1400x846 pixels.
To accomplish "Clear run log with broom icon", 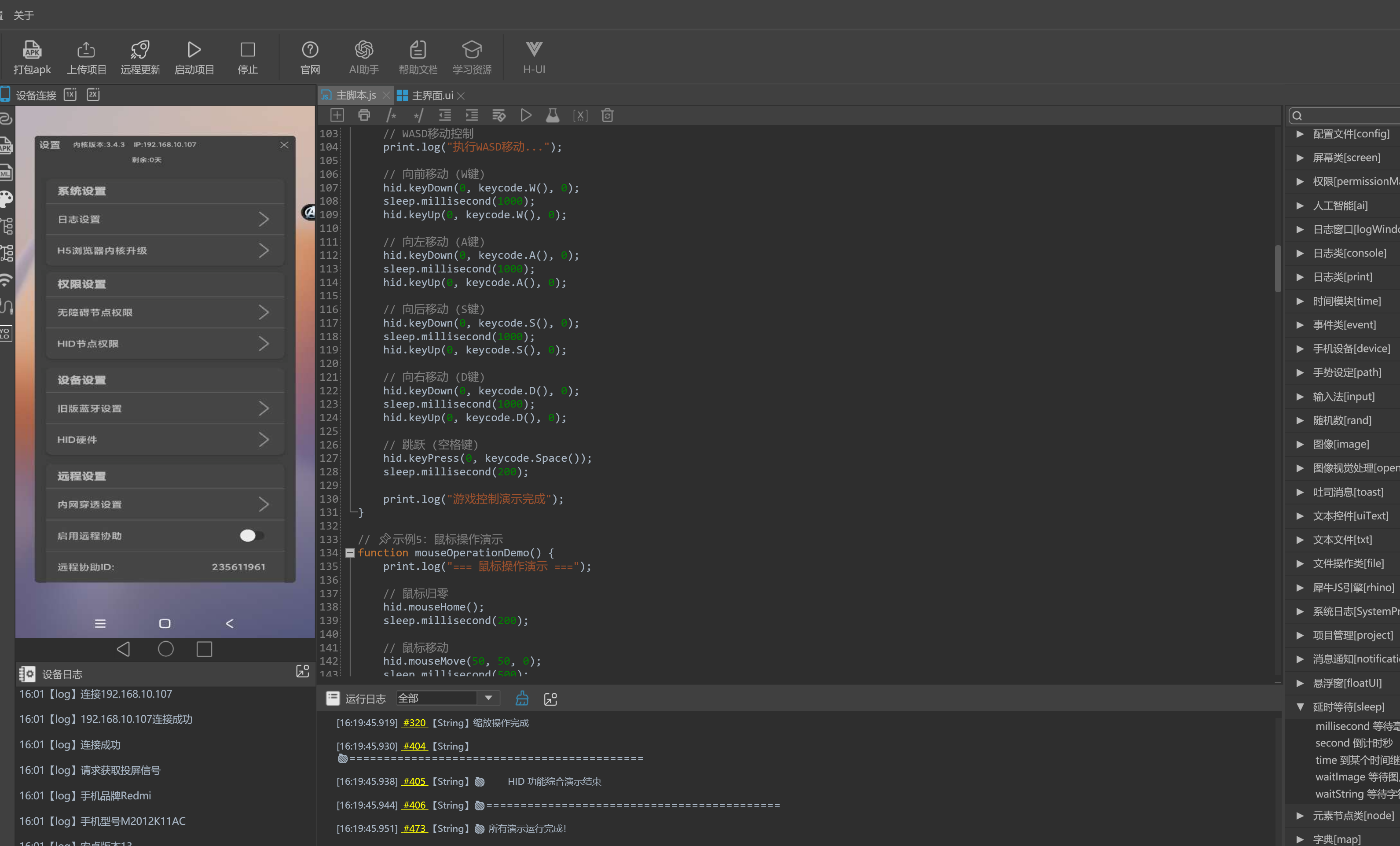I will click(x=522, y=699).
